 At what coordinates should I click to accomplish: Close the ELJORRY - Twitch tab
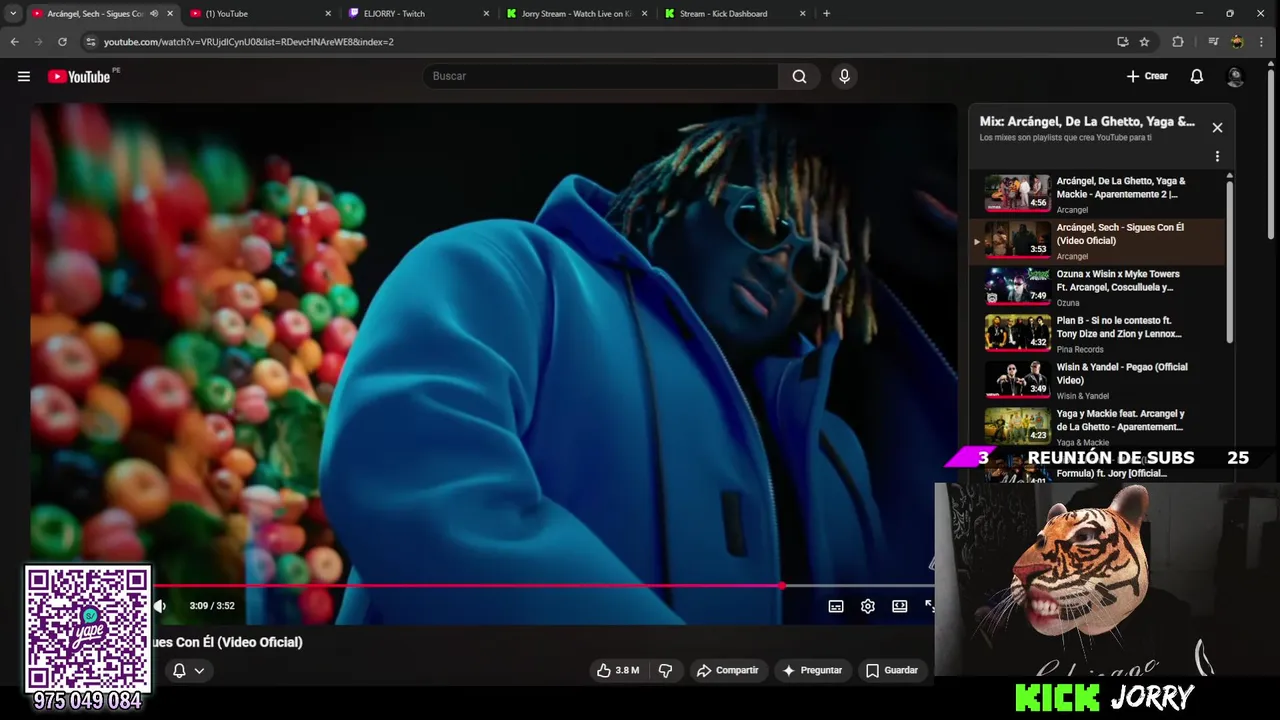point(486,14)
